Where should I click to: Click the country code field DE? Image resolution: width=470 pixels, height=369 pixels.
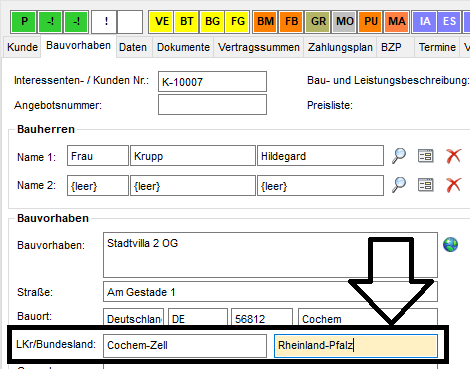(198, 317)
